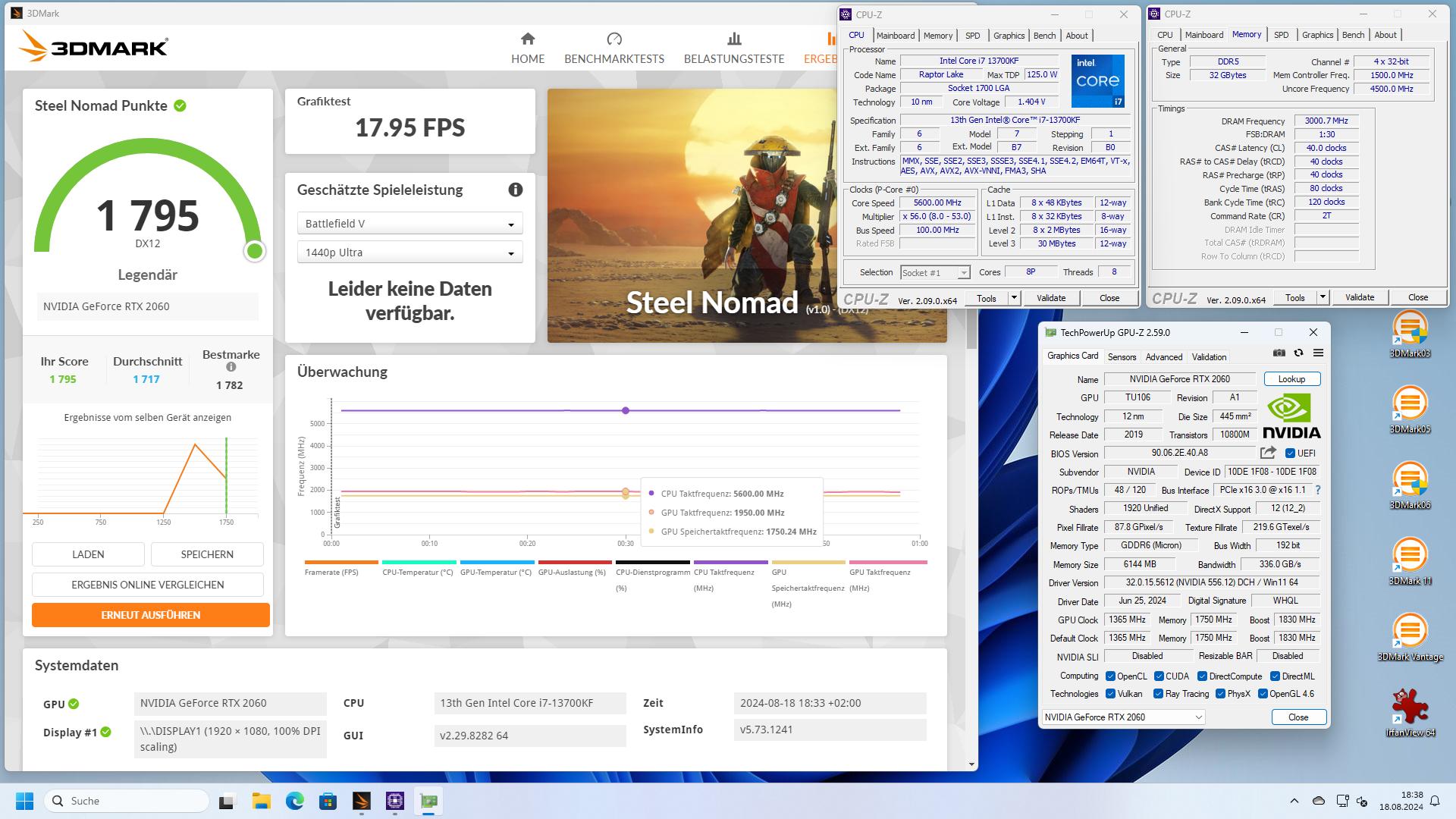Click Validate in the left CPU-Z window
This screenshot has height=819, width=1456.
(1051, 298)
